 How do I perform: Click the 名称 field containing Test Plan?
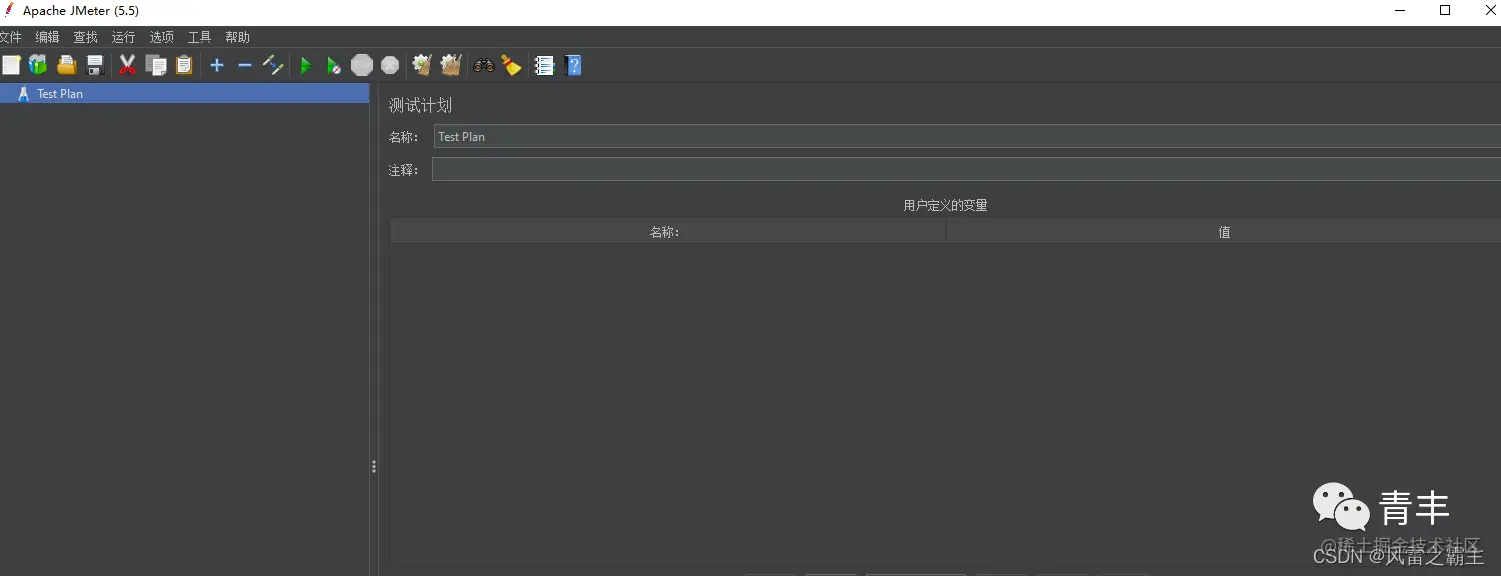[967, 137]
